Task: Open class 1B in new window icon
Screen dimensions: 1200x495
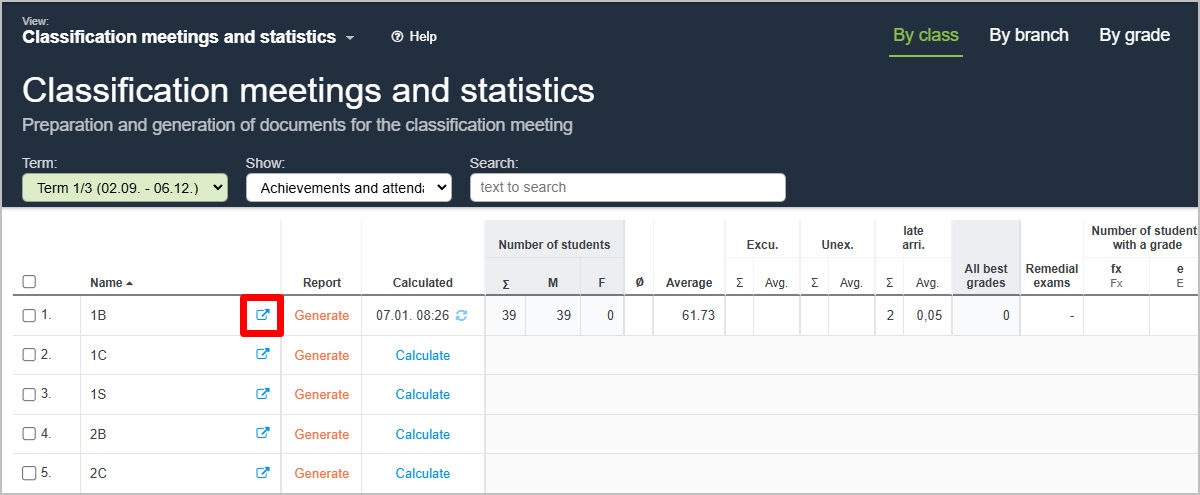Action: pyautogui.click(x=263, y=315)
